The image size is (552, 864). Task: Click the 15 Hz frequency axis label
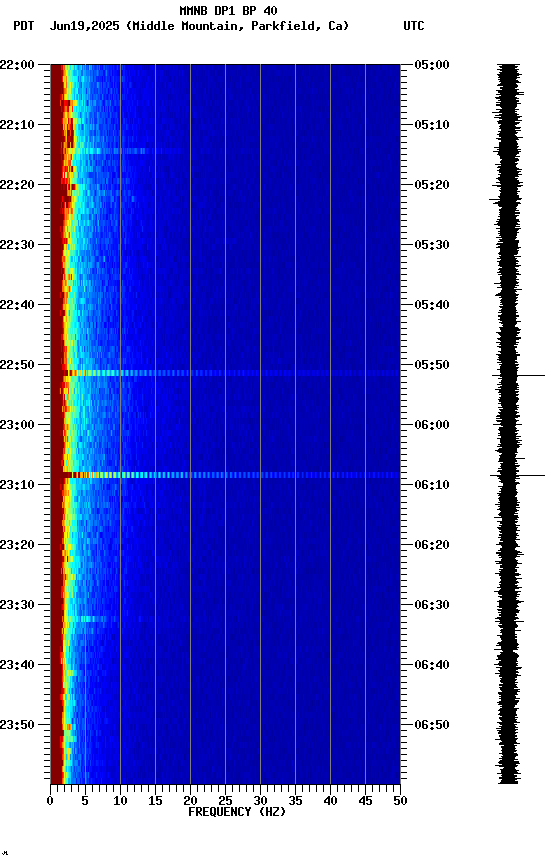[x=155, y=801]
